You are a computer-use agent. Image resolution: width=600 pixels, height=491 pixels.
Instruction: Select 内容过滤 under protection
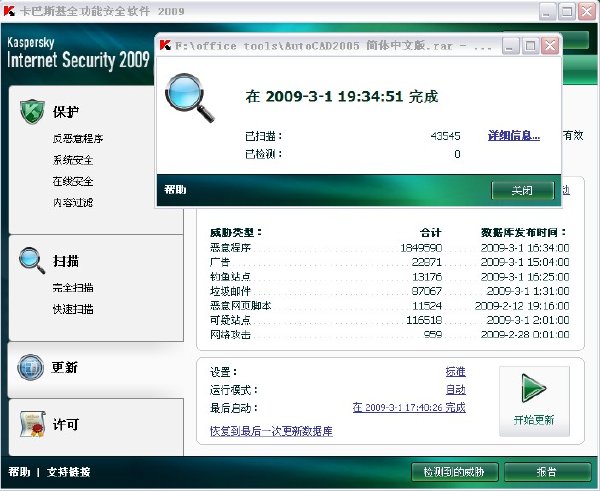point(73,202)
